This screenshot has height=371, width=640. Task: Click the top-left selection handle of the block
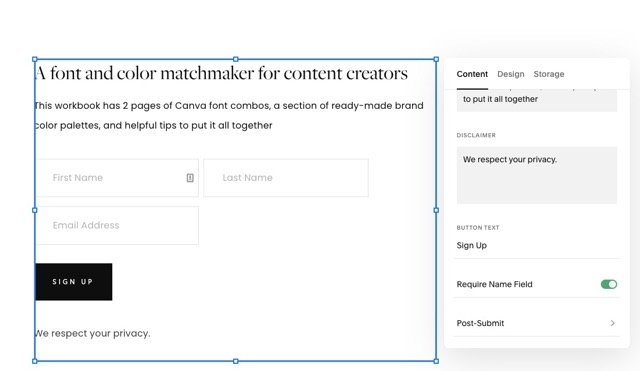click(x=35, y=59)
